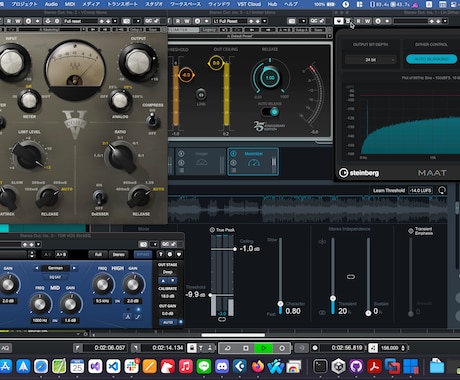Toggle the AUTO RELEASE switch on L1 limiter
This screenshot has width=460, height=380.
click(270, 112)
